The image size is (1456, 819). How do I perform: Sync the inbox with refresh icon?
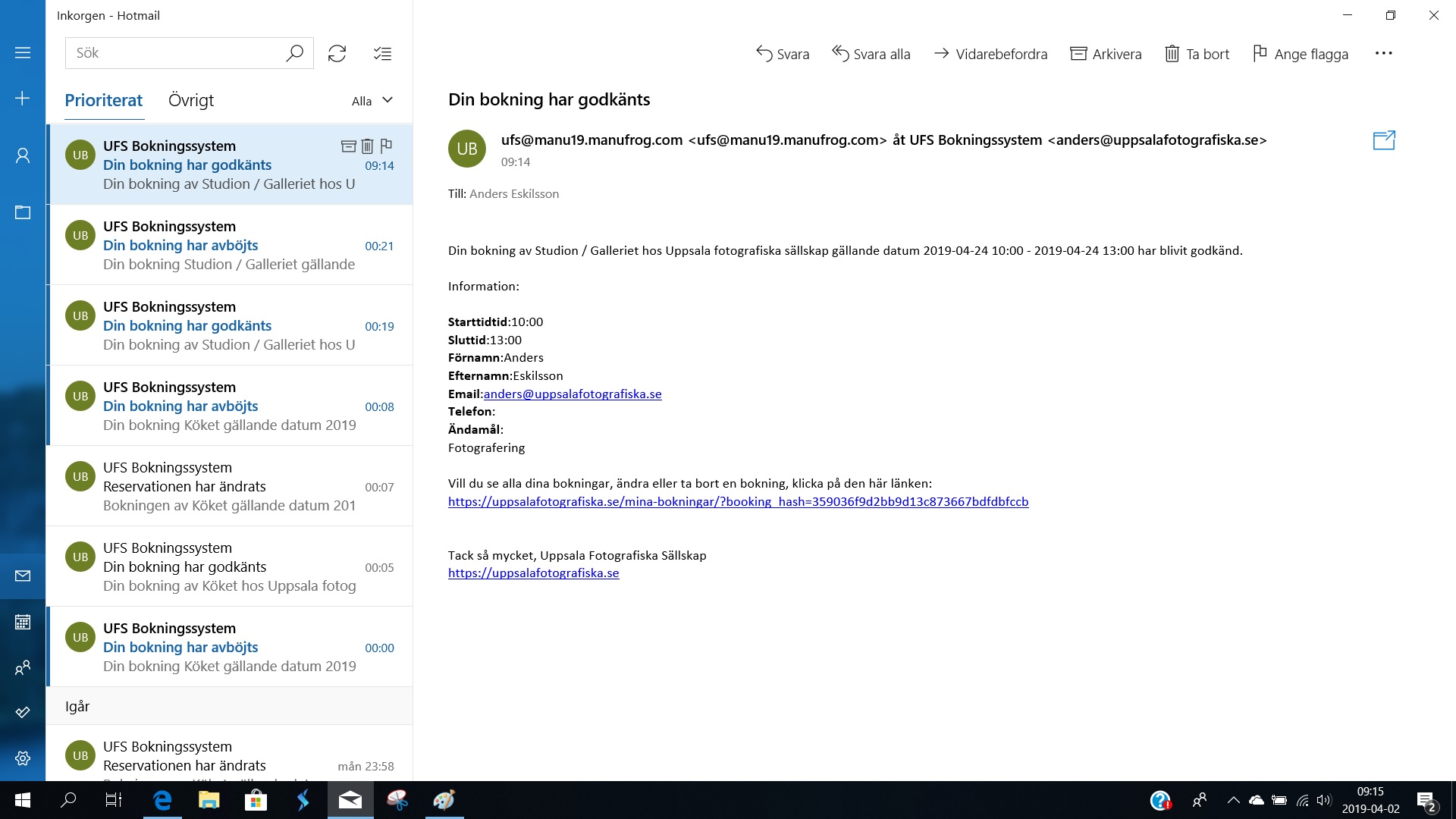tap(337, 53)
